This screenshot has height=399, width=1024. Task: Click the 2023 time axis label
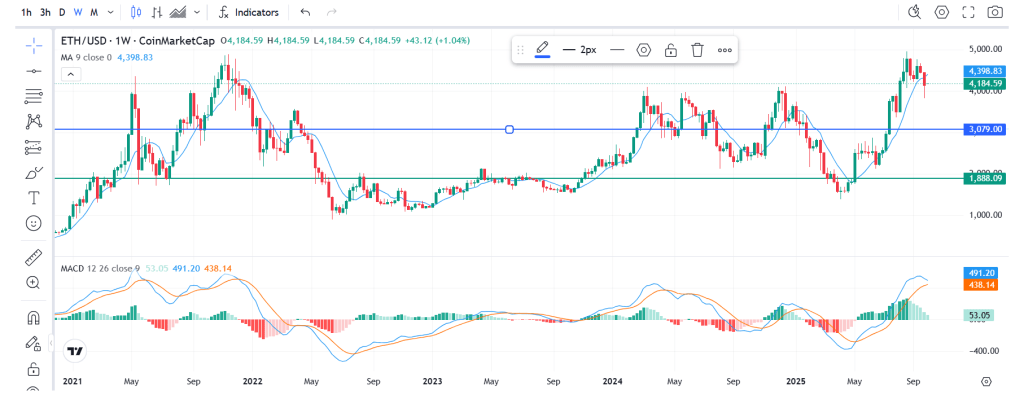432,381
